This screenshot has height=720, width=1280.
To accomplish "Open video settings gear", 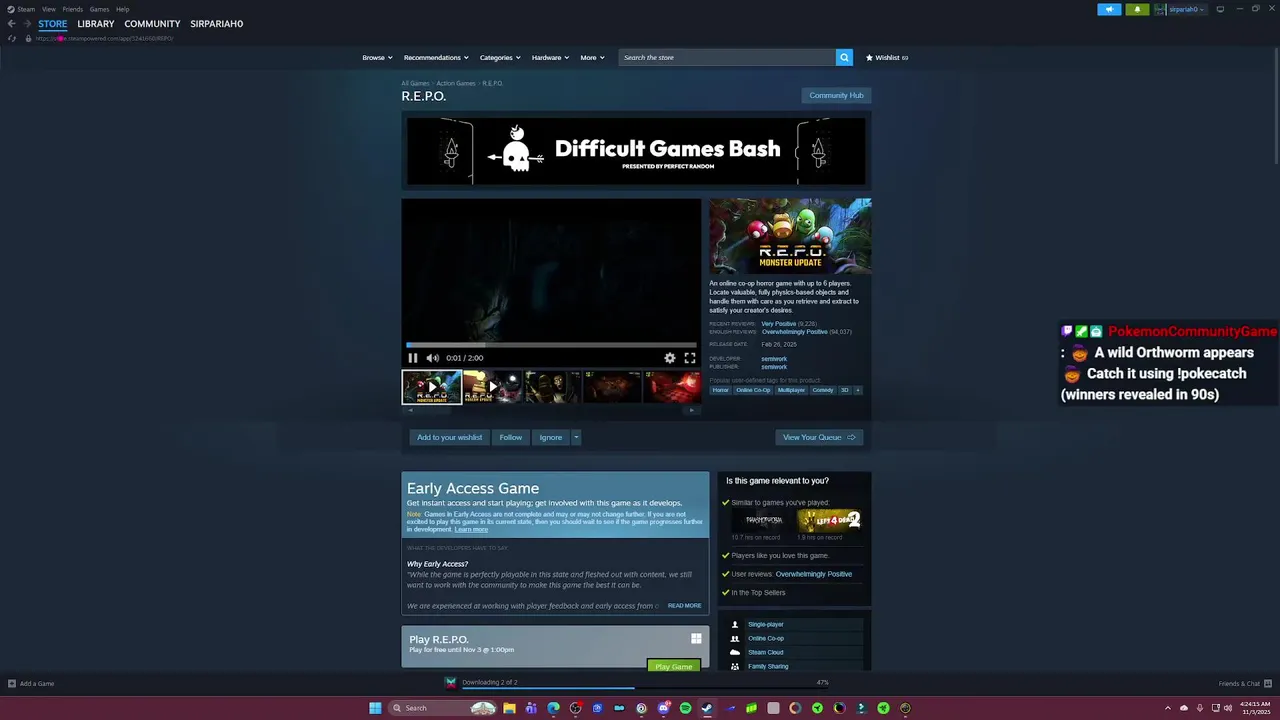I will click(x=669, y=358).
